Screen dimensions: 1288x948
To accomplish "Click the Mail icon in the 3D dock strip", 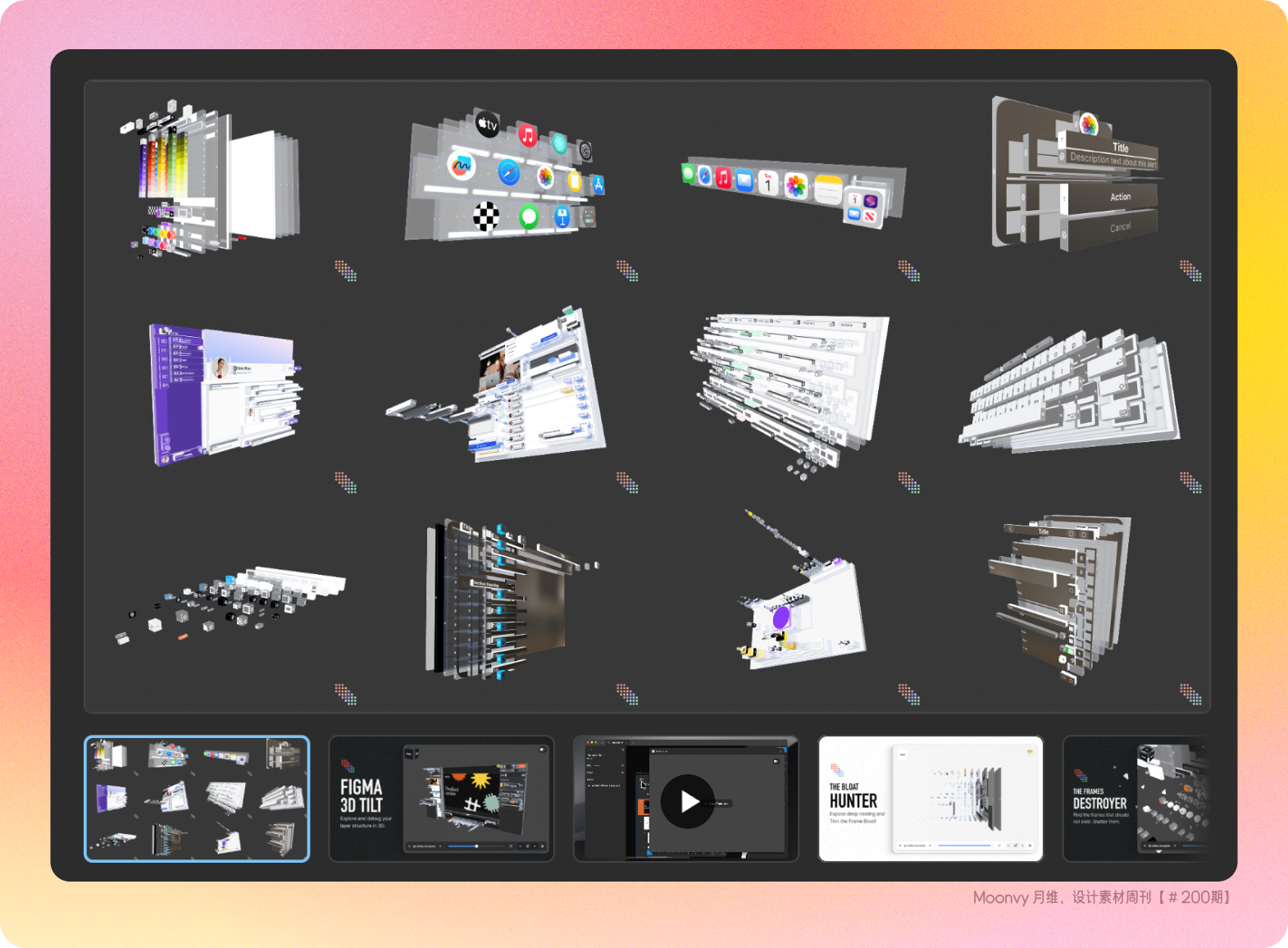I will click(744, 180).
